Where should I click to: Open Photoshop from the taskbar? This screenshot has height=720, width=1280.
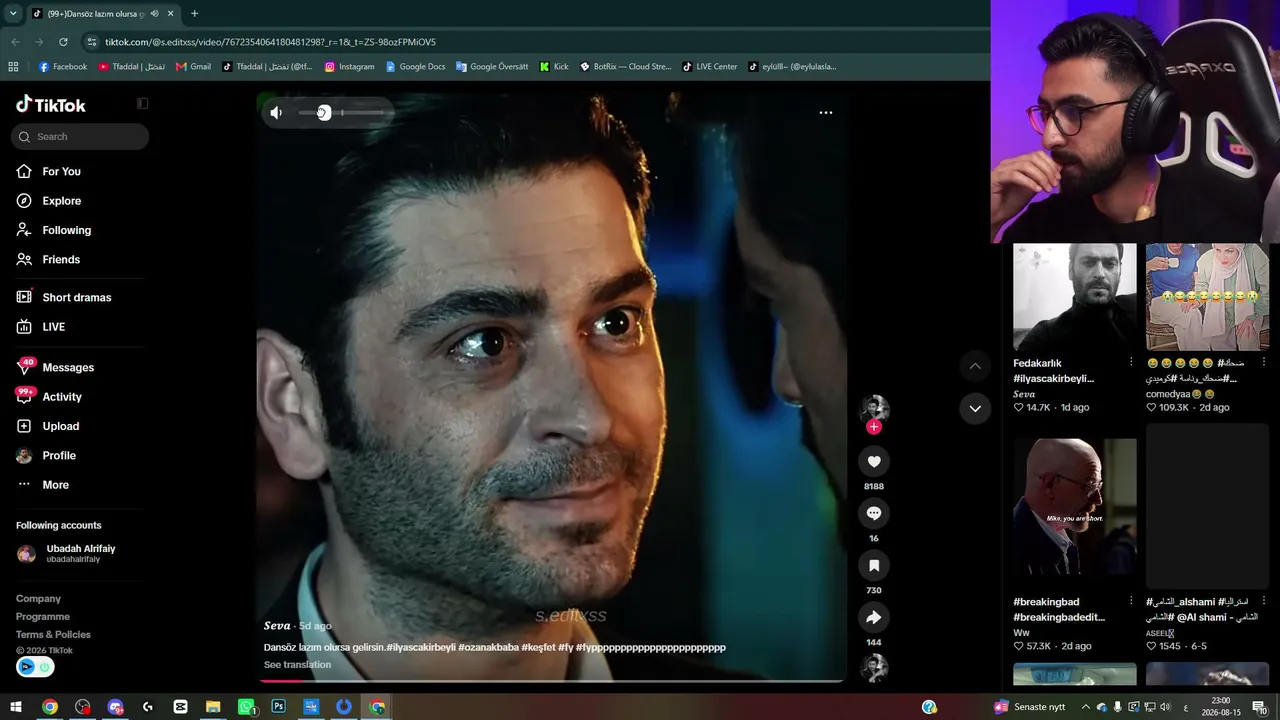click(x=279, y=707)
